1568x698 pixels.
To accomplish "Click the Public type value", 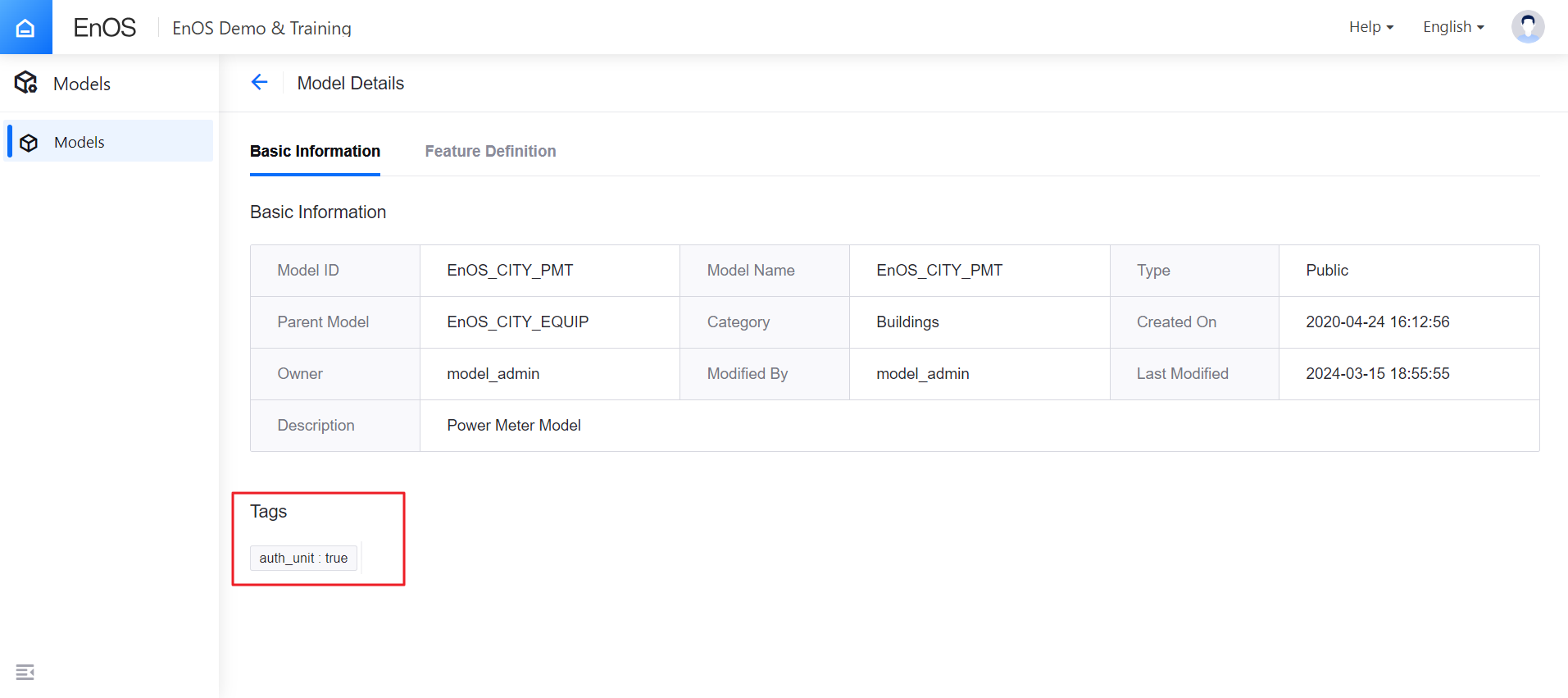I will [1326, 270].
